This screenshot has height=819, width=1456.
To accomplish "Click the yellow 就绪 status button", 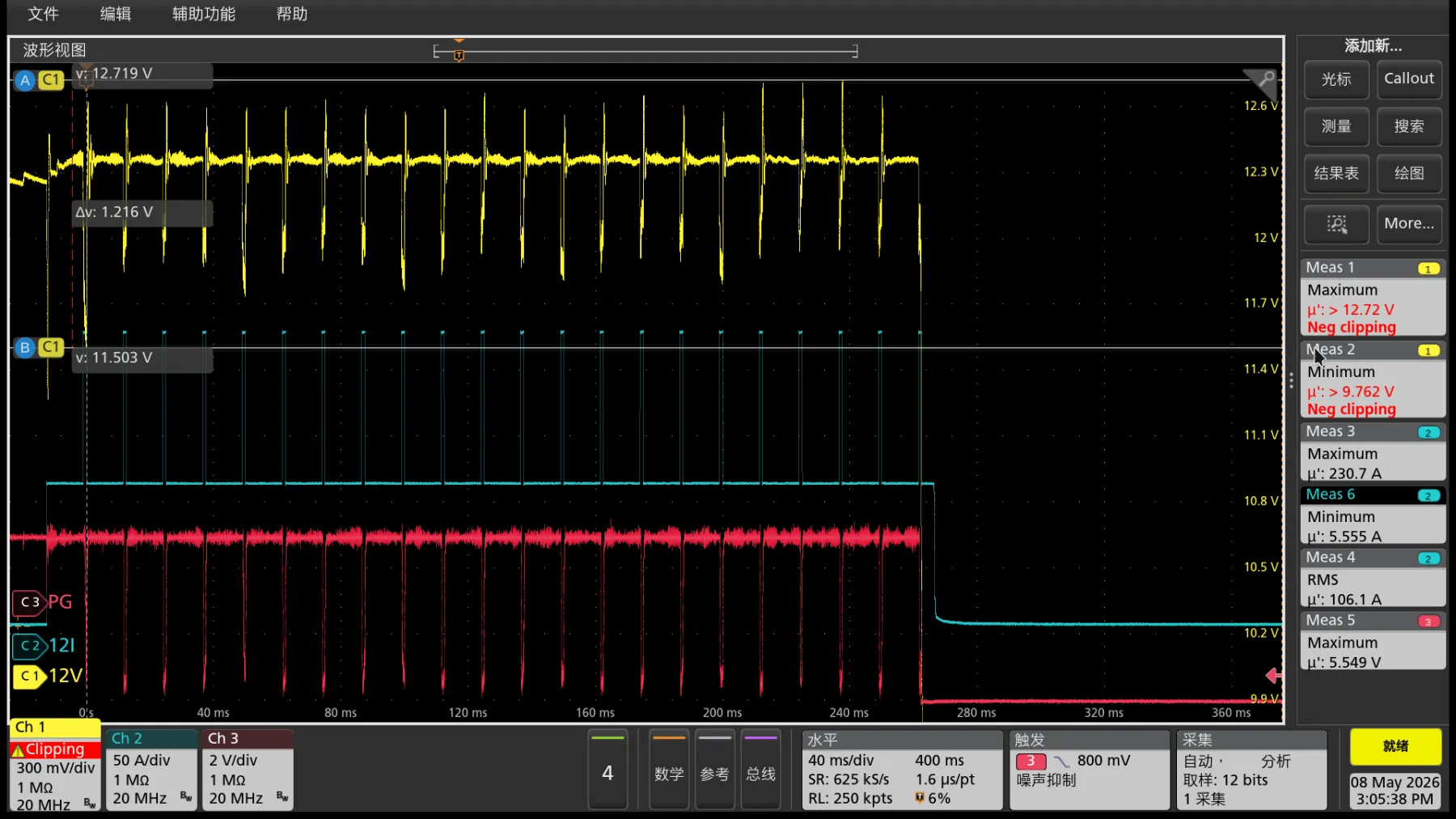I will [1395, 747].
